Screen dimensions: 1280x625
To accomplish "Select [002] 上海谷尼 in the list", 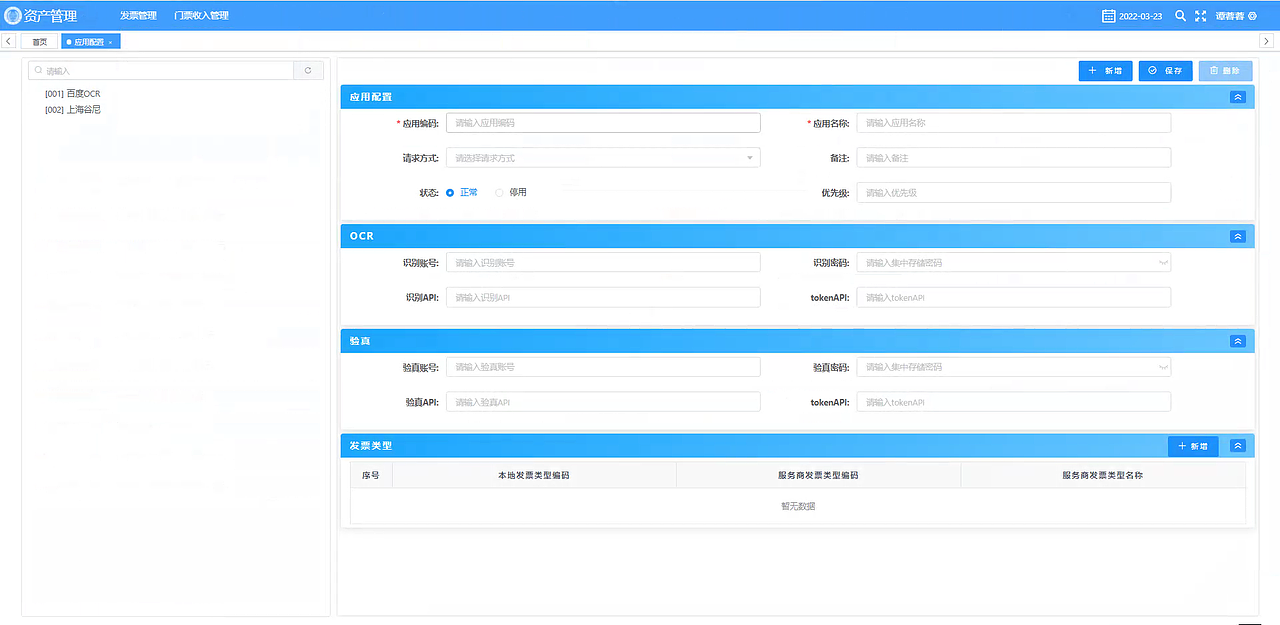I will click(73, 110).
